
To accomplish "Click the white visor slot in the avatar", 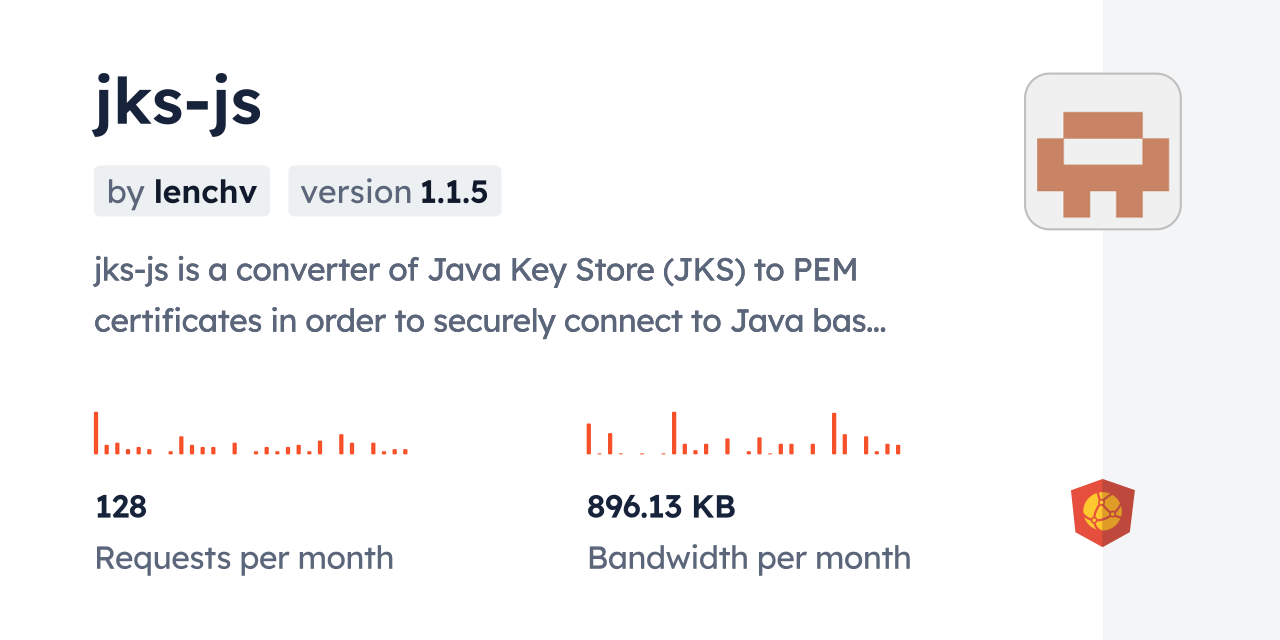I will [x=1102, y=151].
